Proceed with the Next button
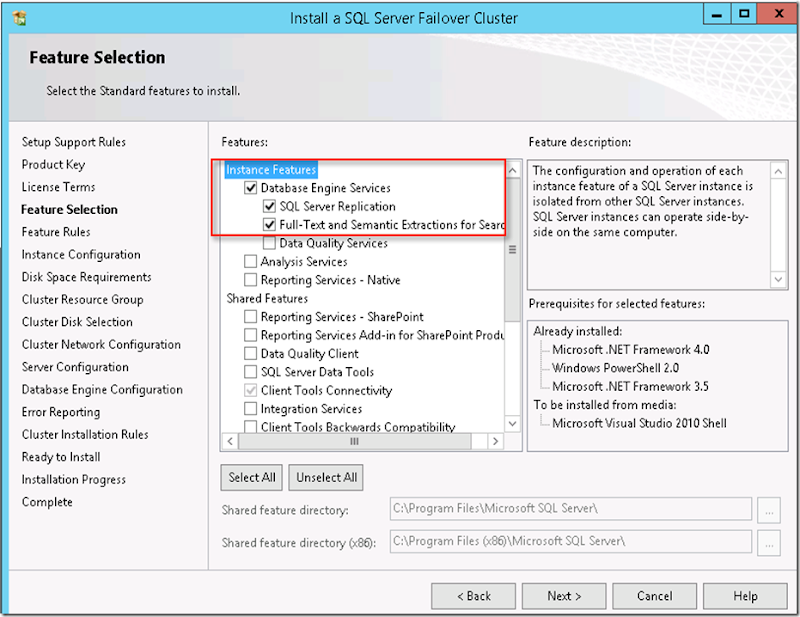800x617 pixels. coord(564,596)
